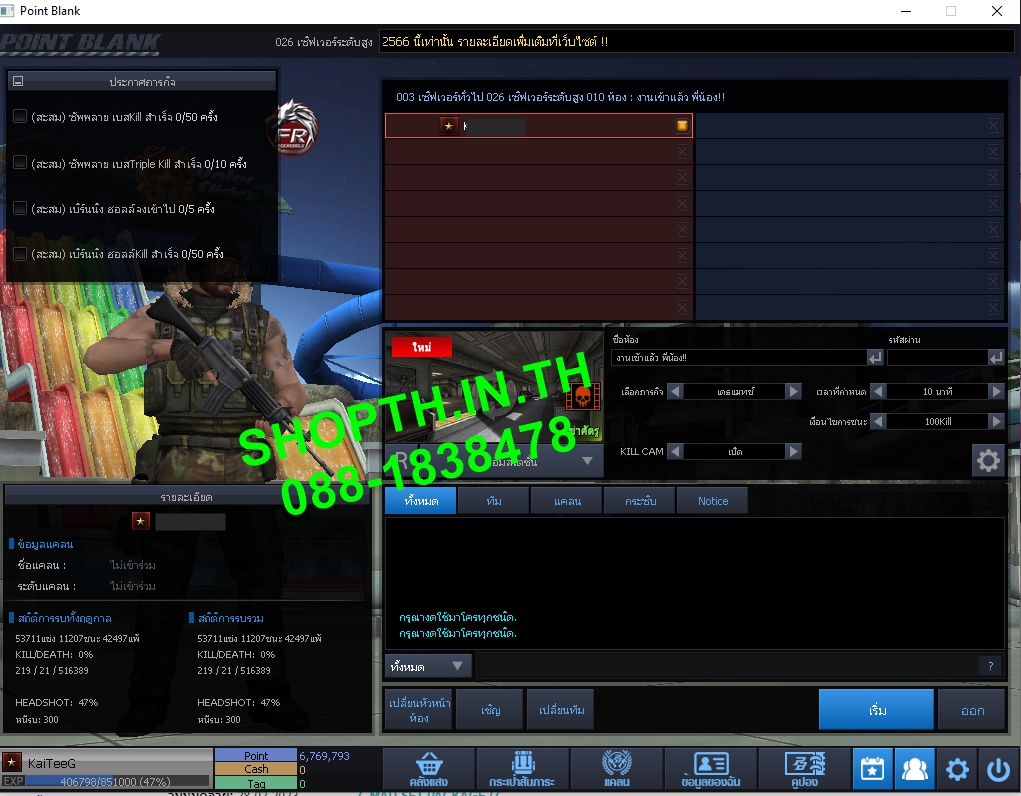
Task: Click the password field (รหัสผ่าน)
Action: pos(937,358)
